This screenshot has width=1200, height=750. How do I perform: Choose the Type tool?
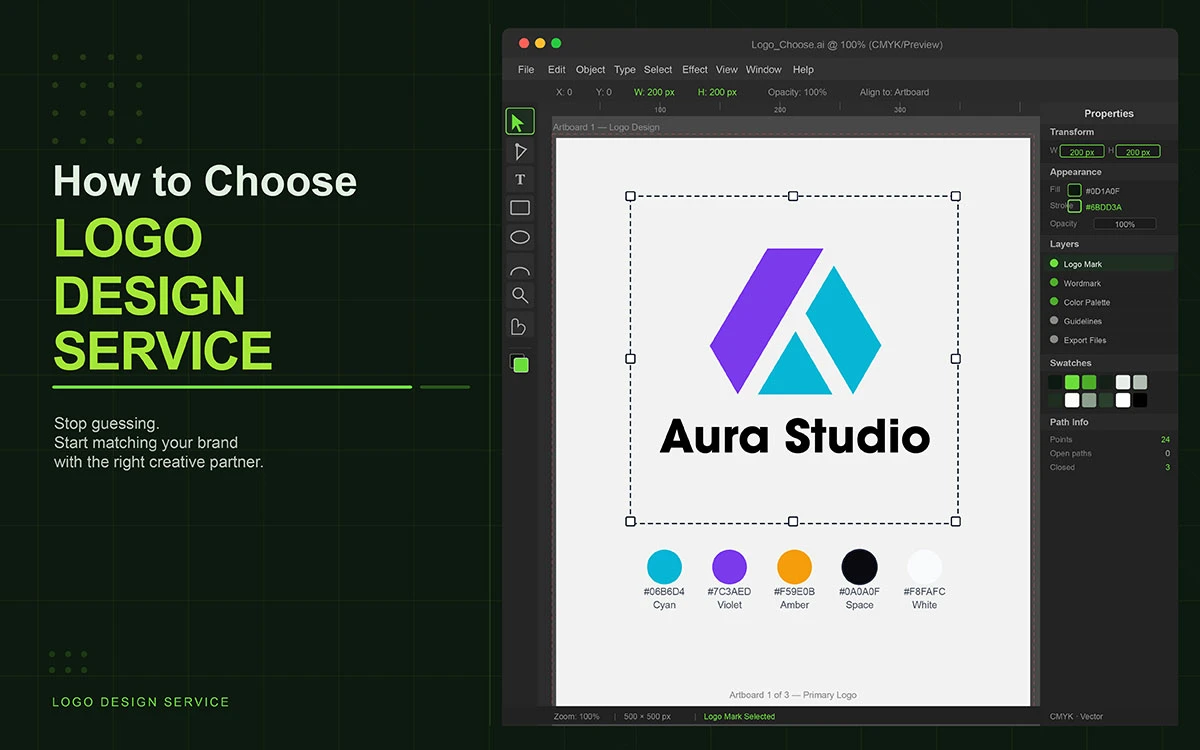point(520,180)
